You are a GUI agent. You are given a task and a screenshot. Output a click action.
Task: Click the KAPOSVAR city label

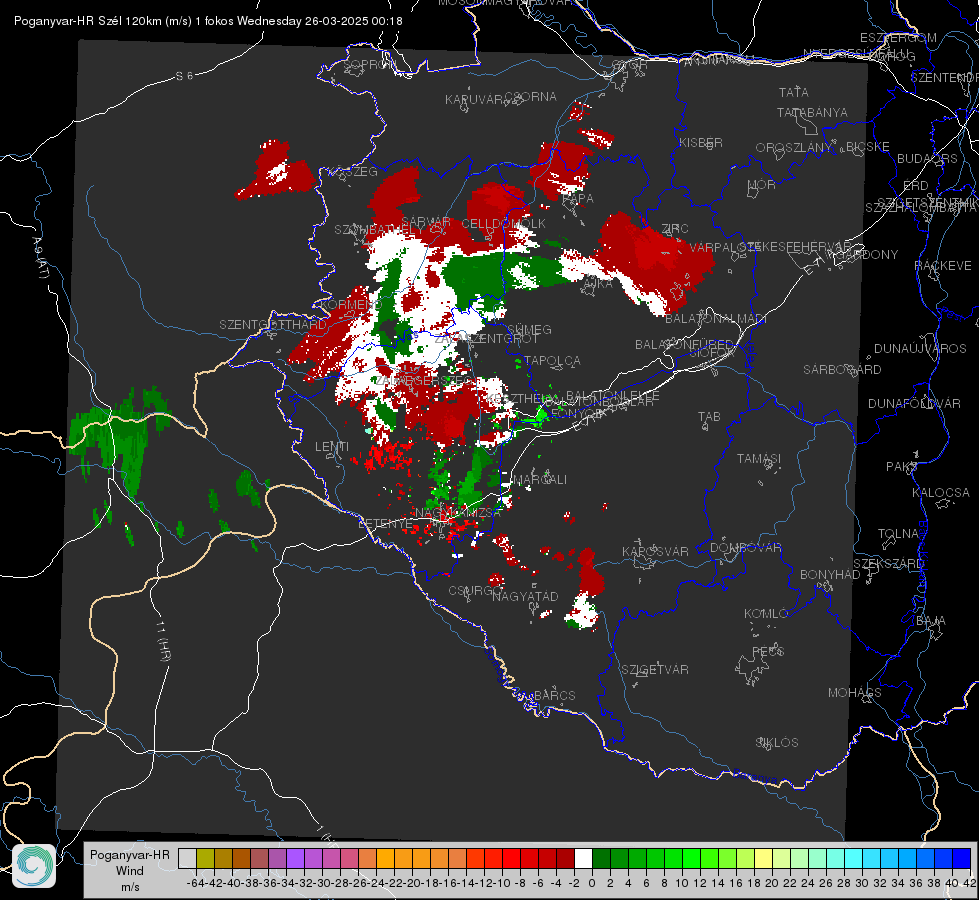click(x=655, y=551)
